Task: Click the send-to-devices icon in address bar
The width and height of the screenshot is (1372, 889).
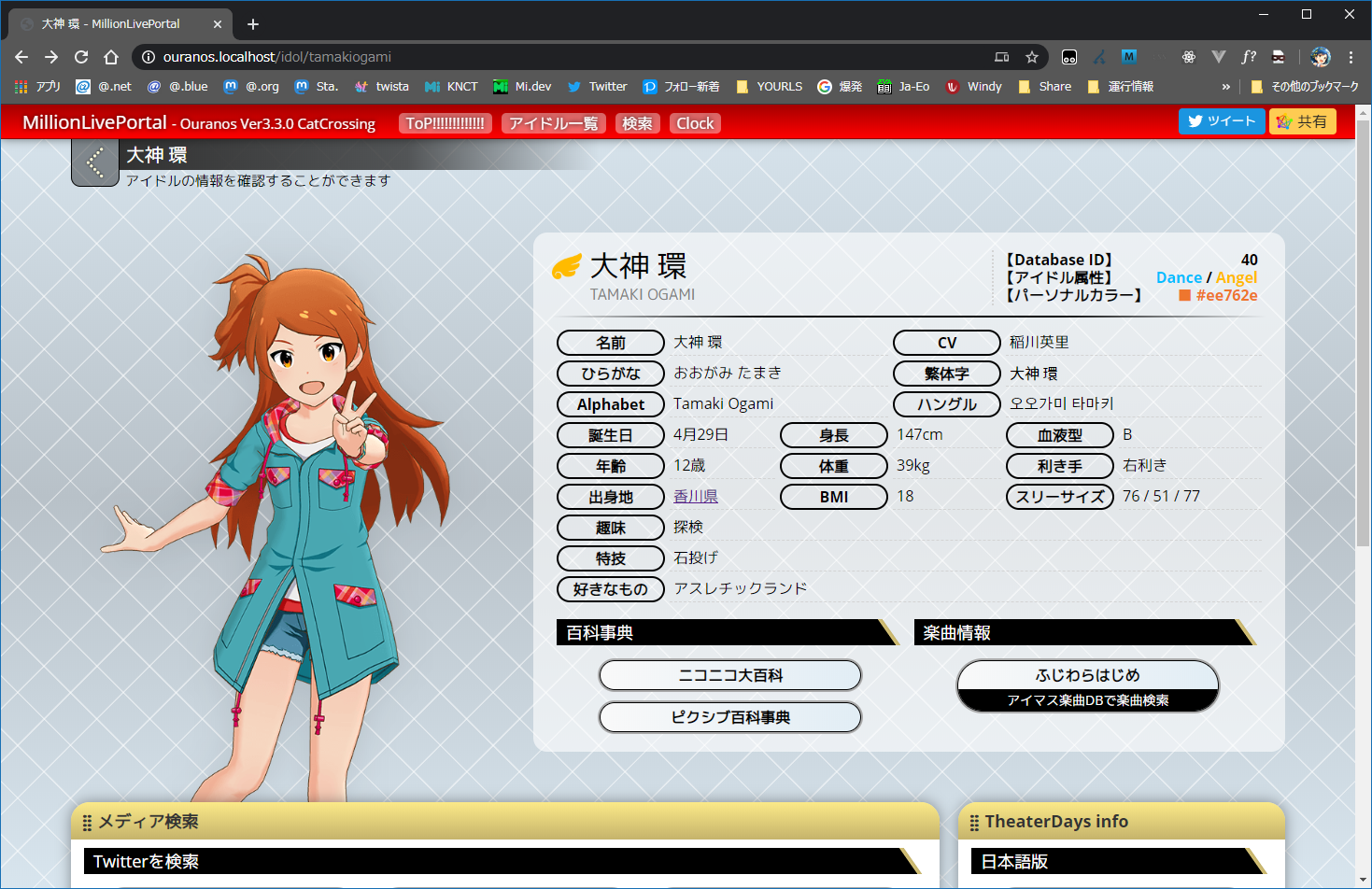Action: point(1002,57)
